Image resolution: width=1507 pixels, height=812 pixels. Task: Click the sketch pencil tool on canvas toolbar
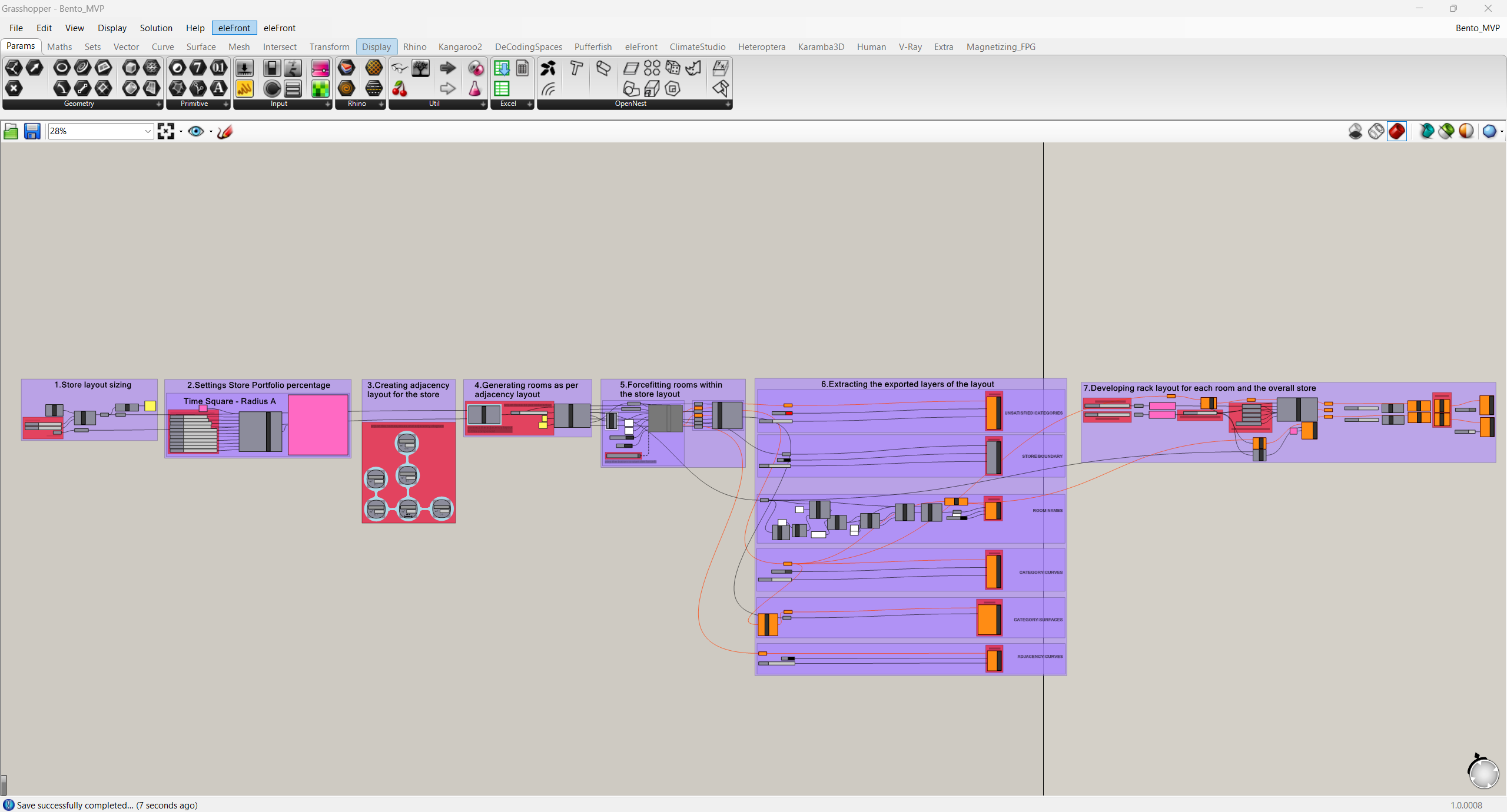click(x=225, y=131)
